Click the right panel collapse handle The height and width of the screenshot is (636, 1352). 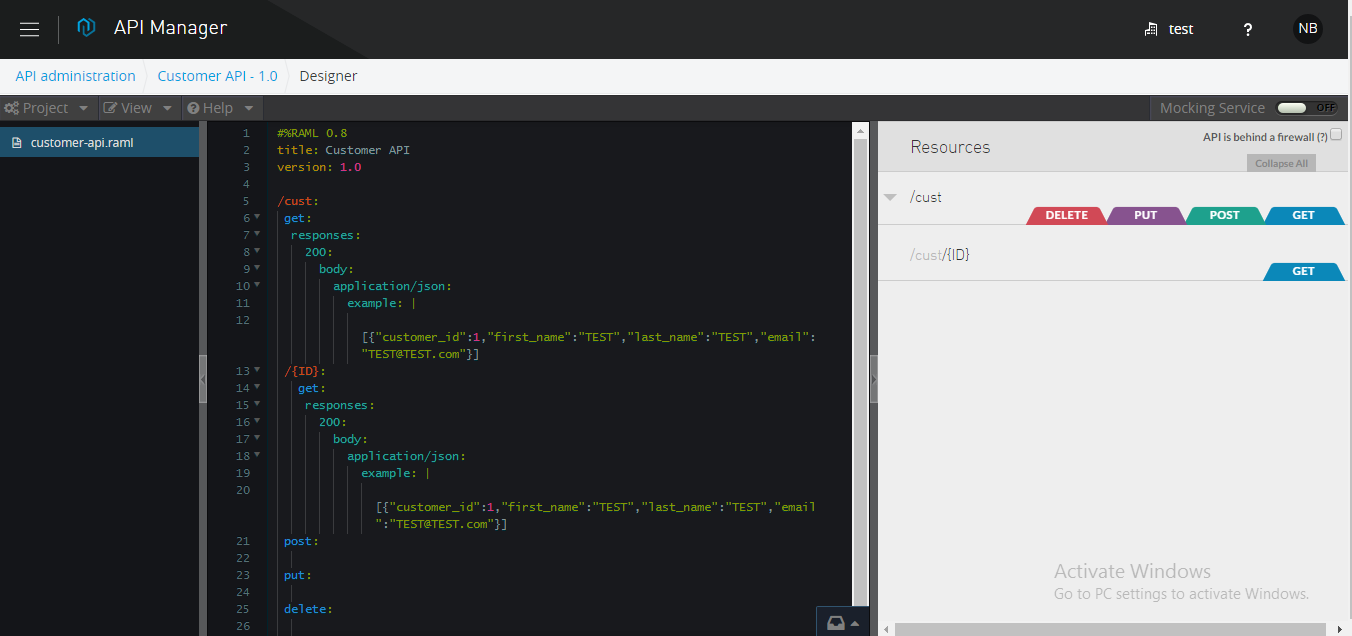874,378
